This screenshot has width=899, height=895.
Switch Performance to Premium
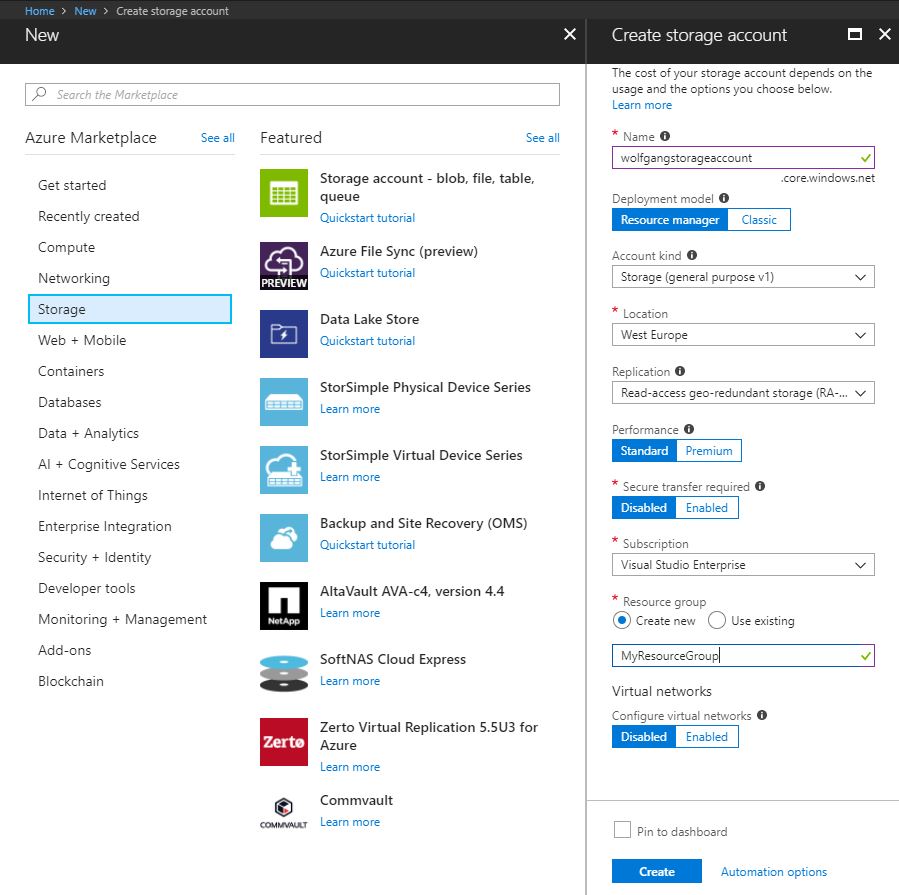708,450
